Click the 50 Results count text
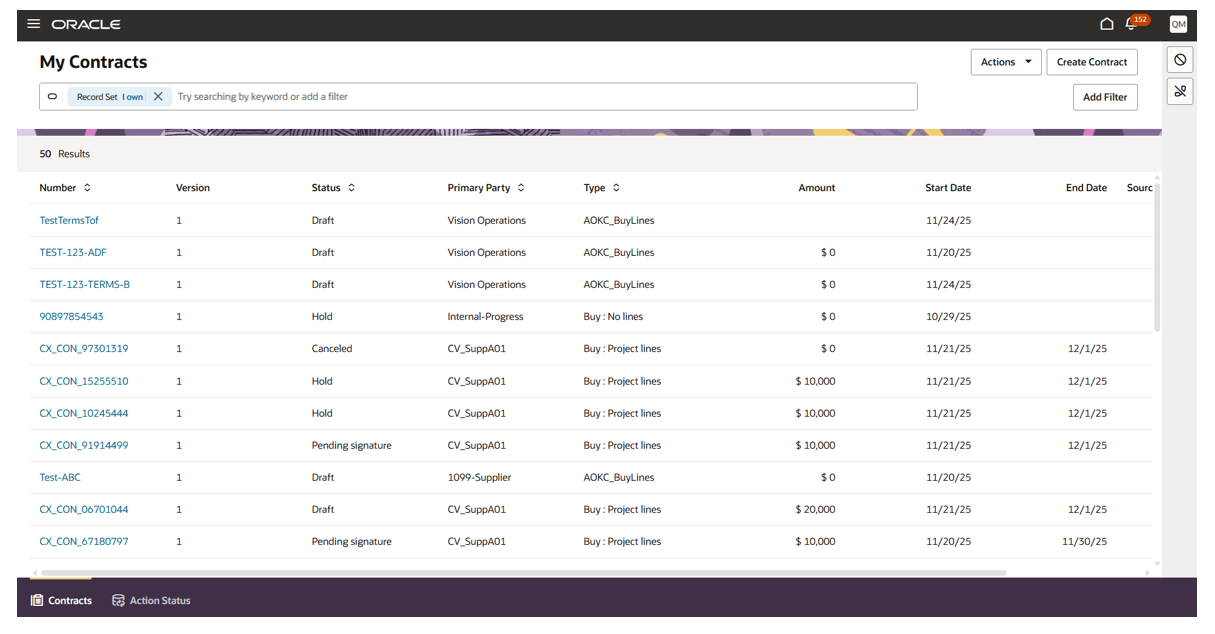The width and height of the screenshot is (1215, 634). point(65,154)
